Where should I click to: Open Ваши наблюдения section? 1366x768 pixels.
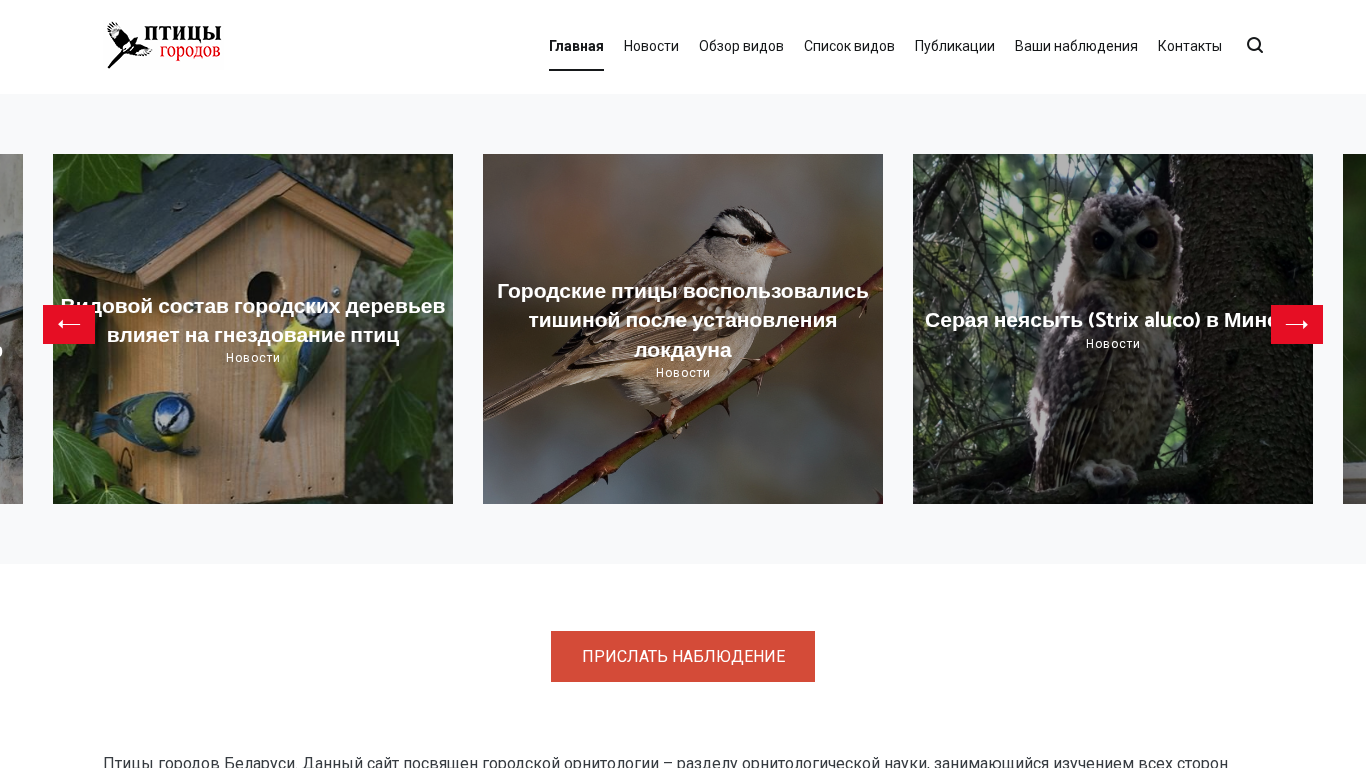1076,46
